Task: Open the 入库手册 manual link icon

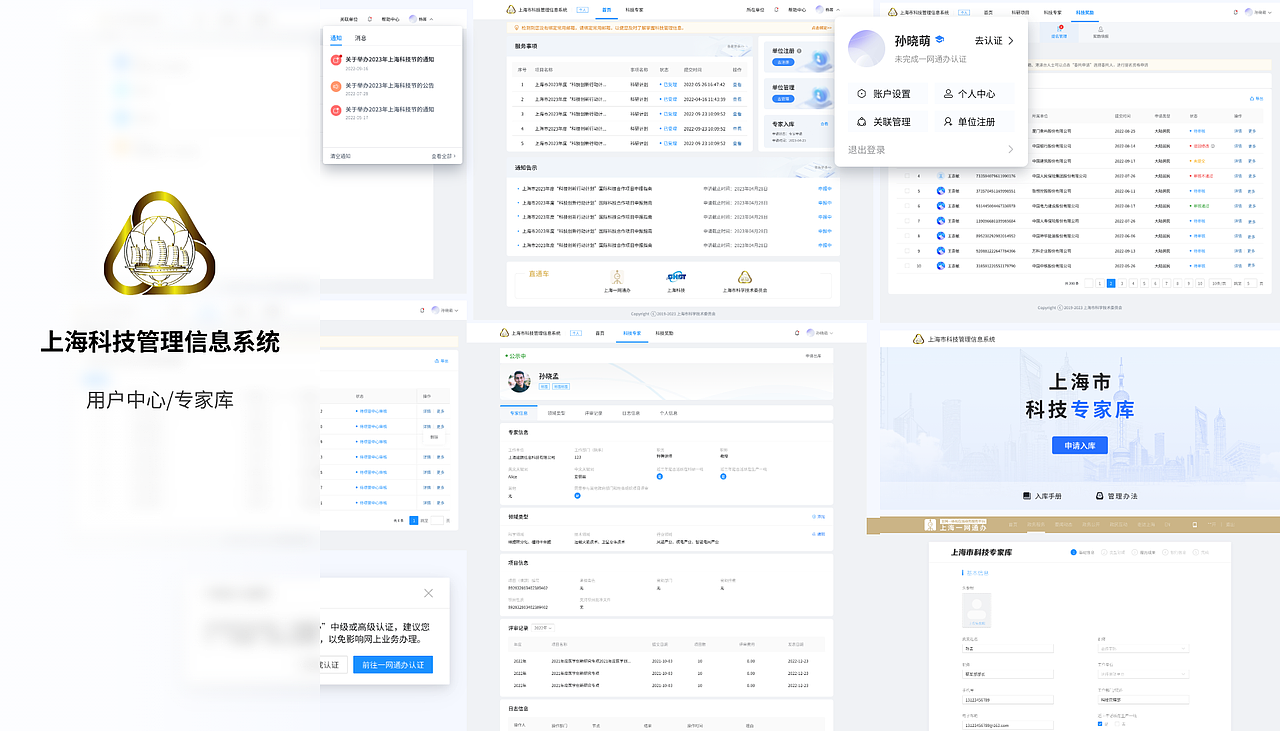Action: (1027, 496)
